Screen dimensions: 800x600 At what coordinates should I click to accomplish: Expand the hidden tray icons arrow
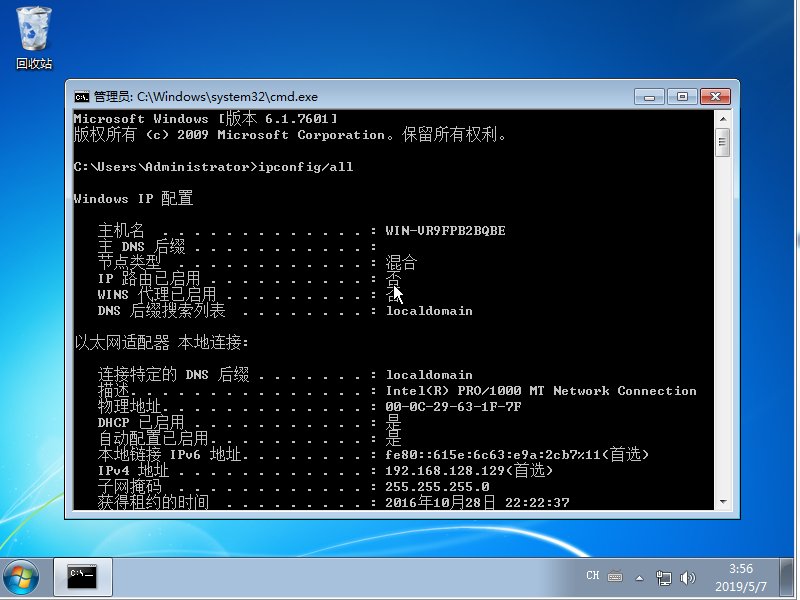[639, 577]
